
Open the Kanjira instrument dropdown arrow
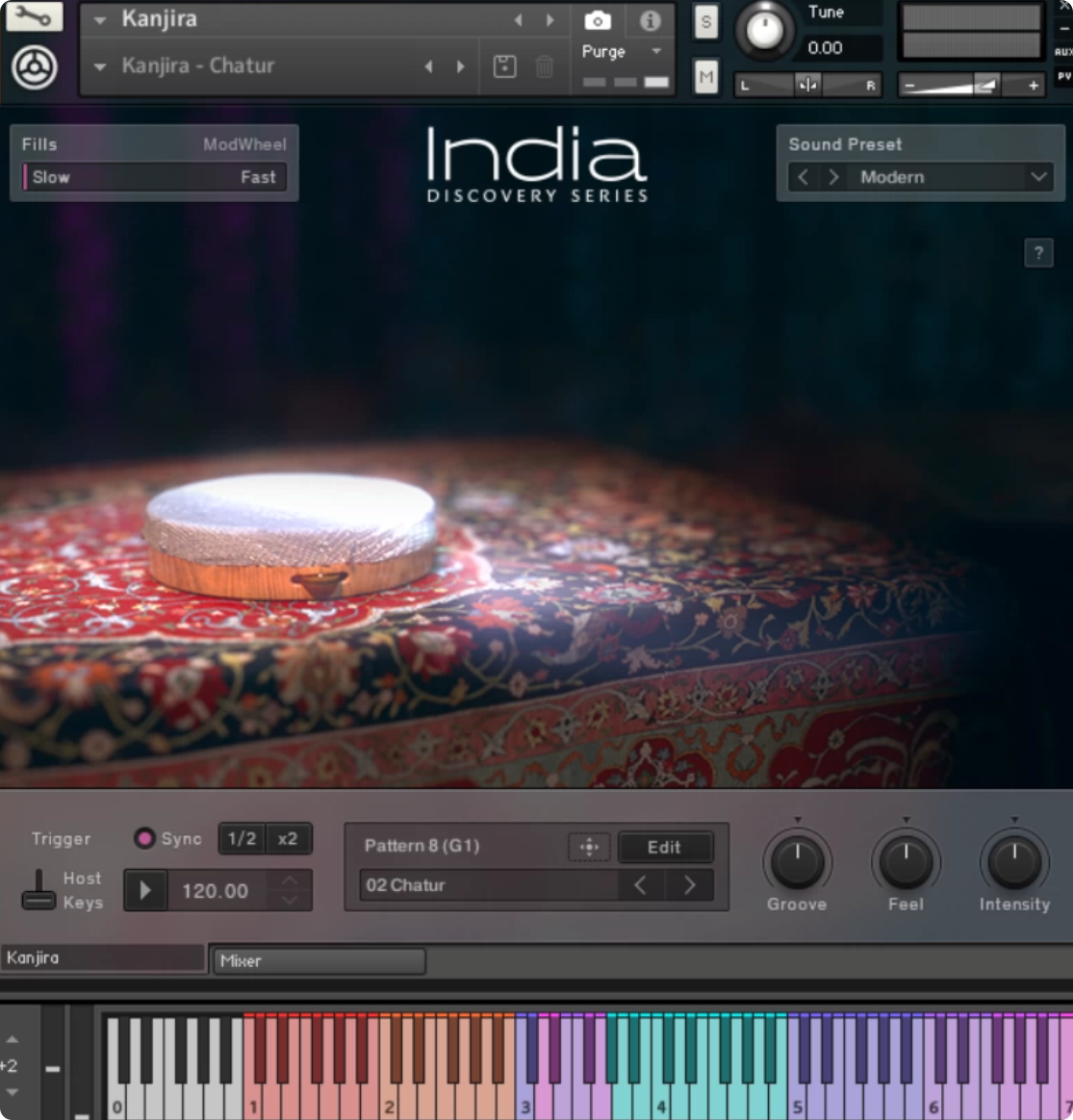pyautogui.click(x=100, y=20)
